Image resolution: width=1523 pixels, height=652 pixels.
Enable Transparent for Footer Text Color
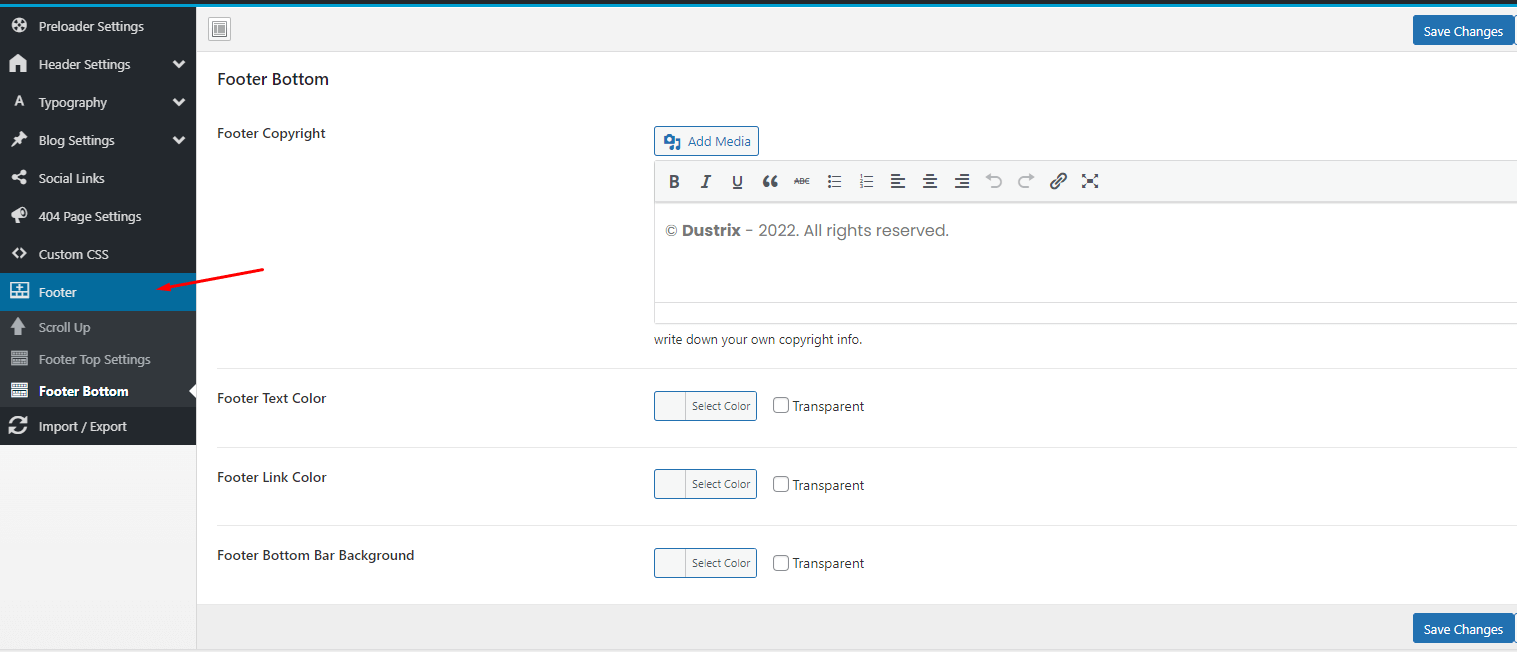[x=781, y=405]
